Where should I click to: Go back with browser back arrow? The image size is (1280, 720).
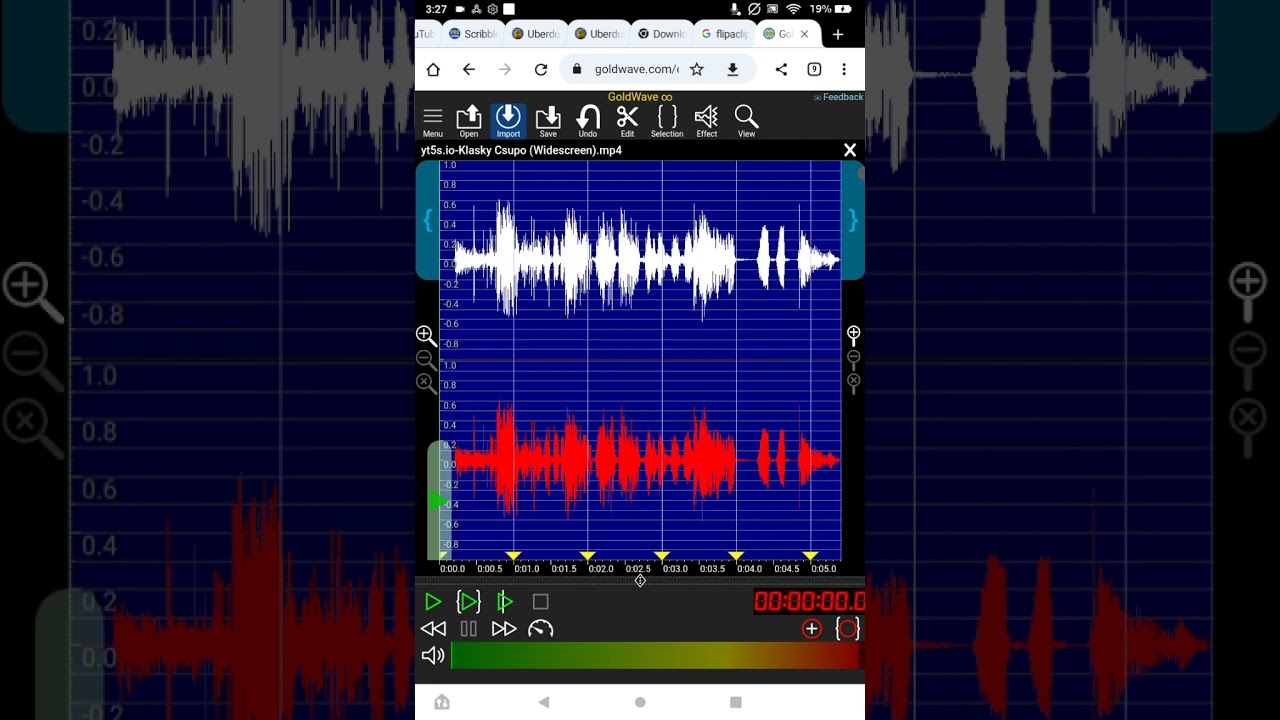pos(469,69)
